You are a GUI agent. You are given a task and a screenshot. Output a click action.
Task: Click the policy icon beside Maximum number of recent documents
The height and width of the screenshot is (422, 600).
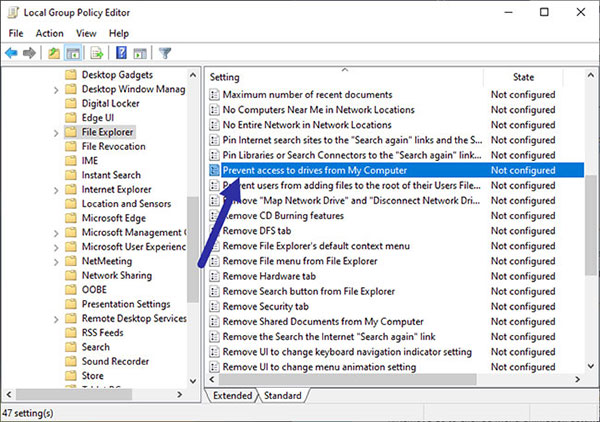[214, 95]
